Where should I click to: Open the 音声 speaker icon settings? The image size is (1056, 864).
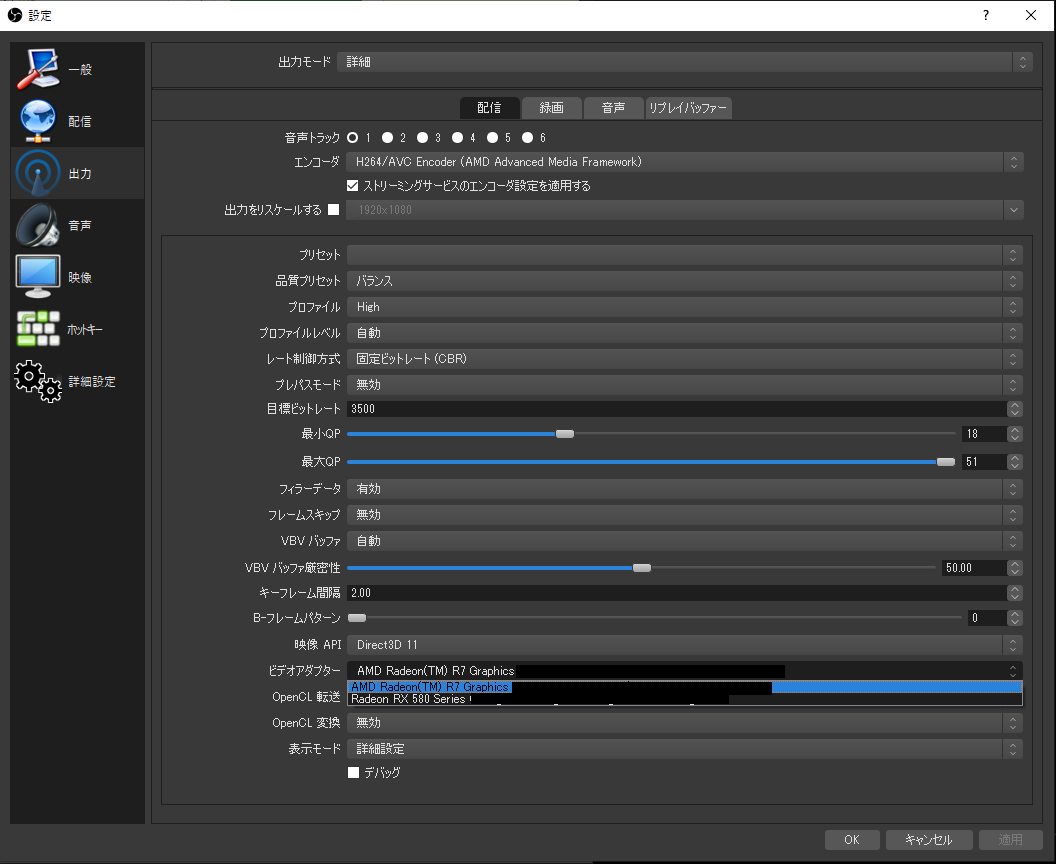coord(38,225)
